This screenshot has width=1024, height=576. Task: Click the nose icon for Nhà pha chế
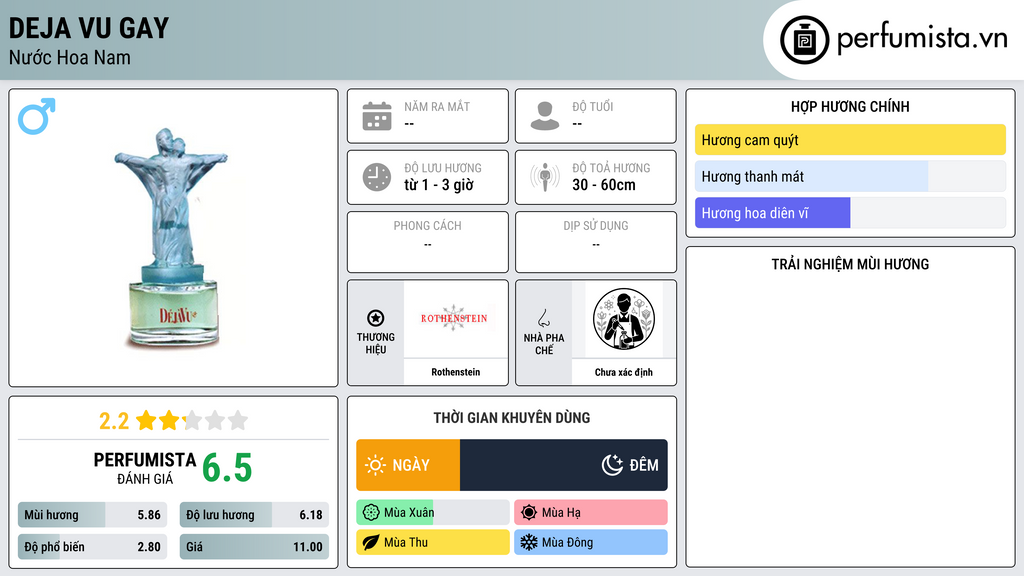[543, 318]
